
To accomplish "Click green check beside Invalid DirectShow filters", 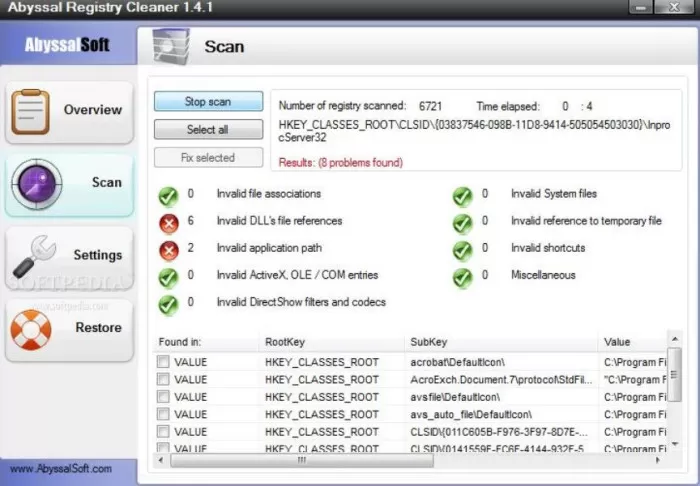I will click(168, 305).
